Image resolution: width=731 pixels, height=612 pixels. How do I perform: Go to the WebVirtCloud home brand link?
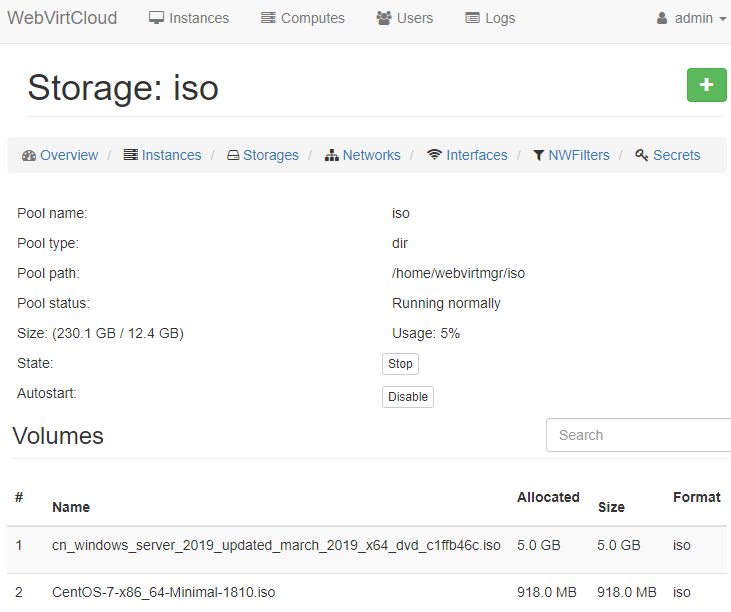click(x=62, y=18)
